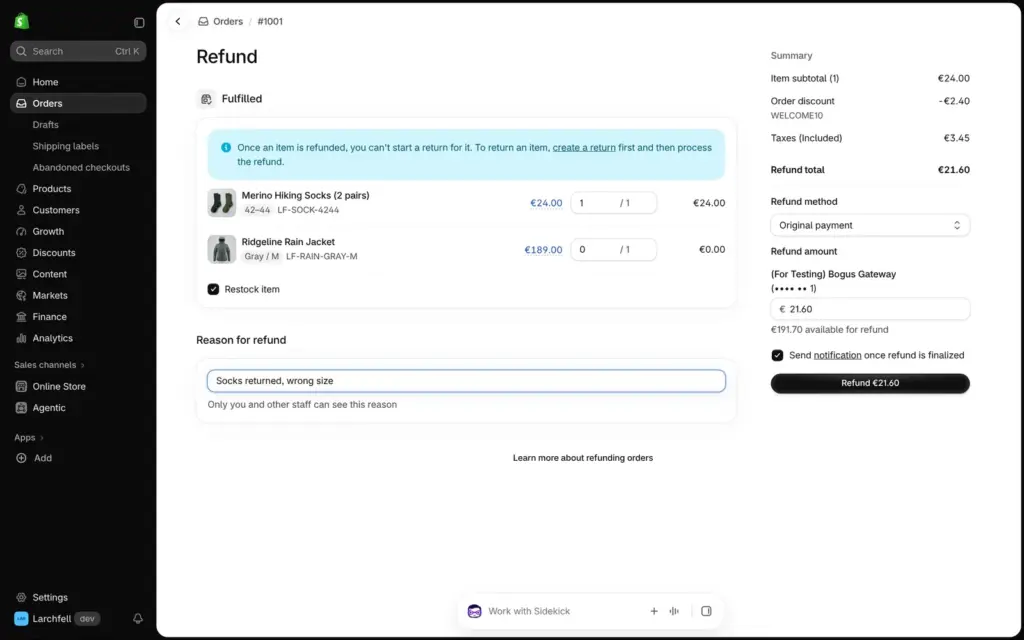This screenshot has width=1024, height=640.
Task: Open the Settings menu label
Action: coord(50,598)
